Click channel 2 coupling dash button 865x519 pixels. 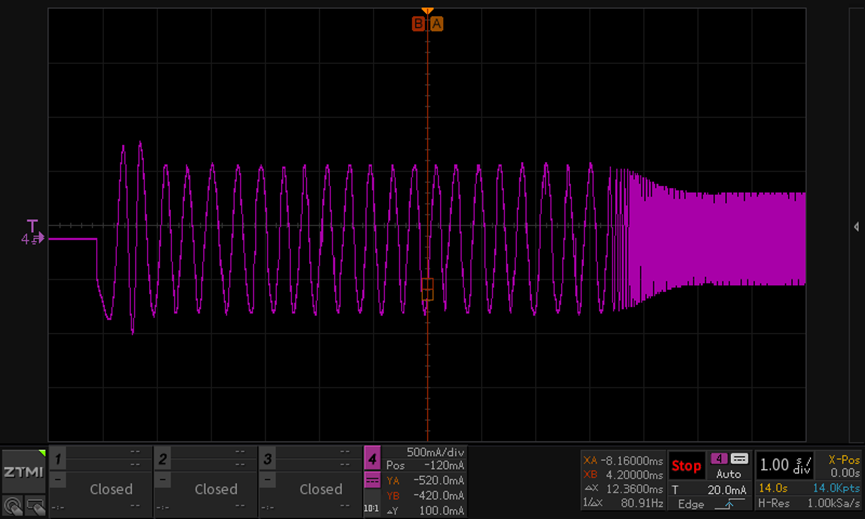coord(163,479)
